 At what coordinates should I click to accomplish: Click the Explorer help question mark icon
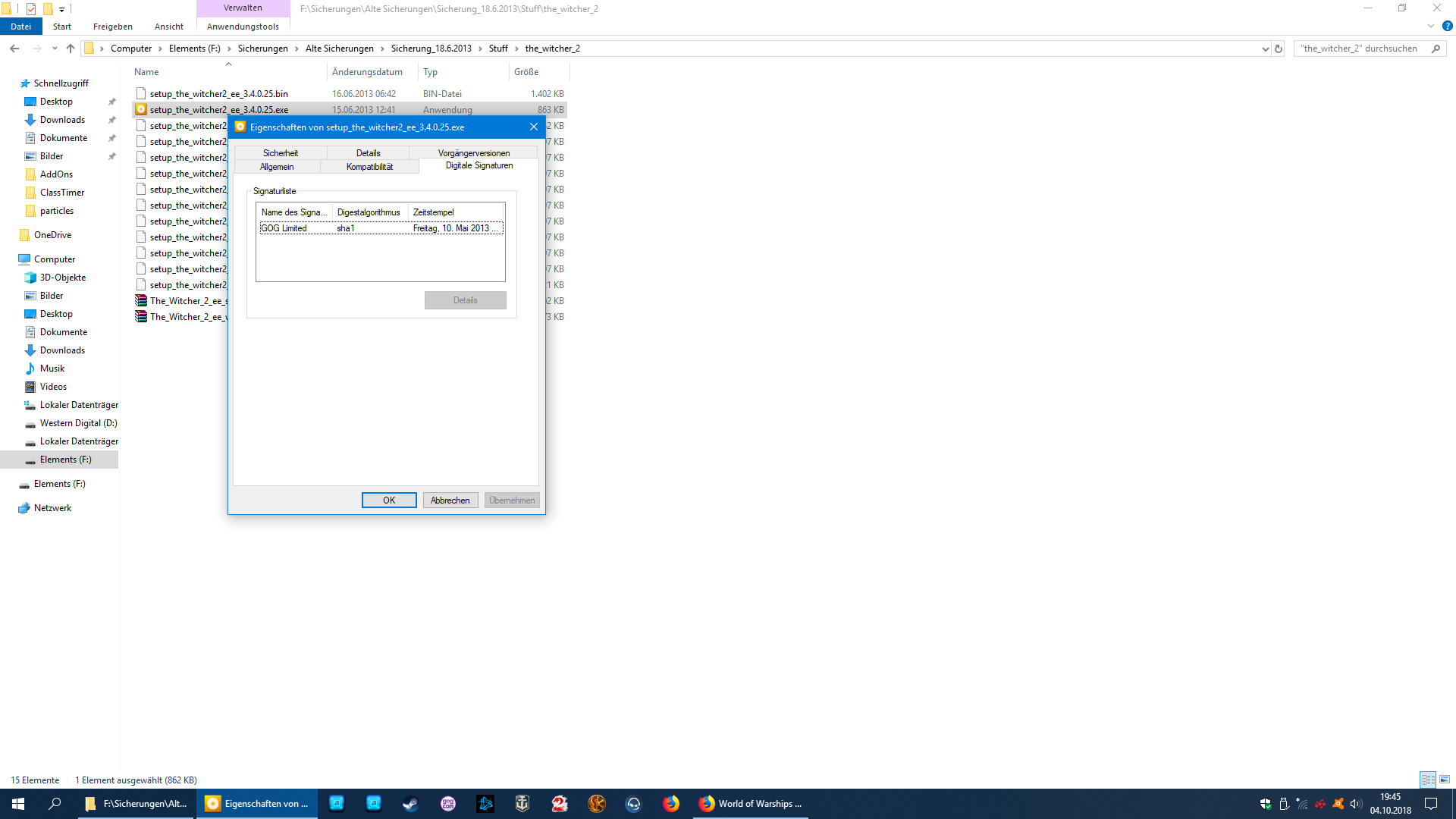coord(1447,26)
